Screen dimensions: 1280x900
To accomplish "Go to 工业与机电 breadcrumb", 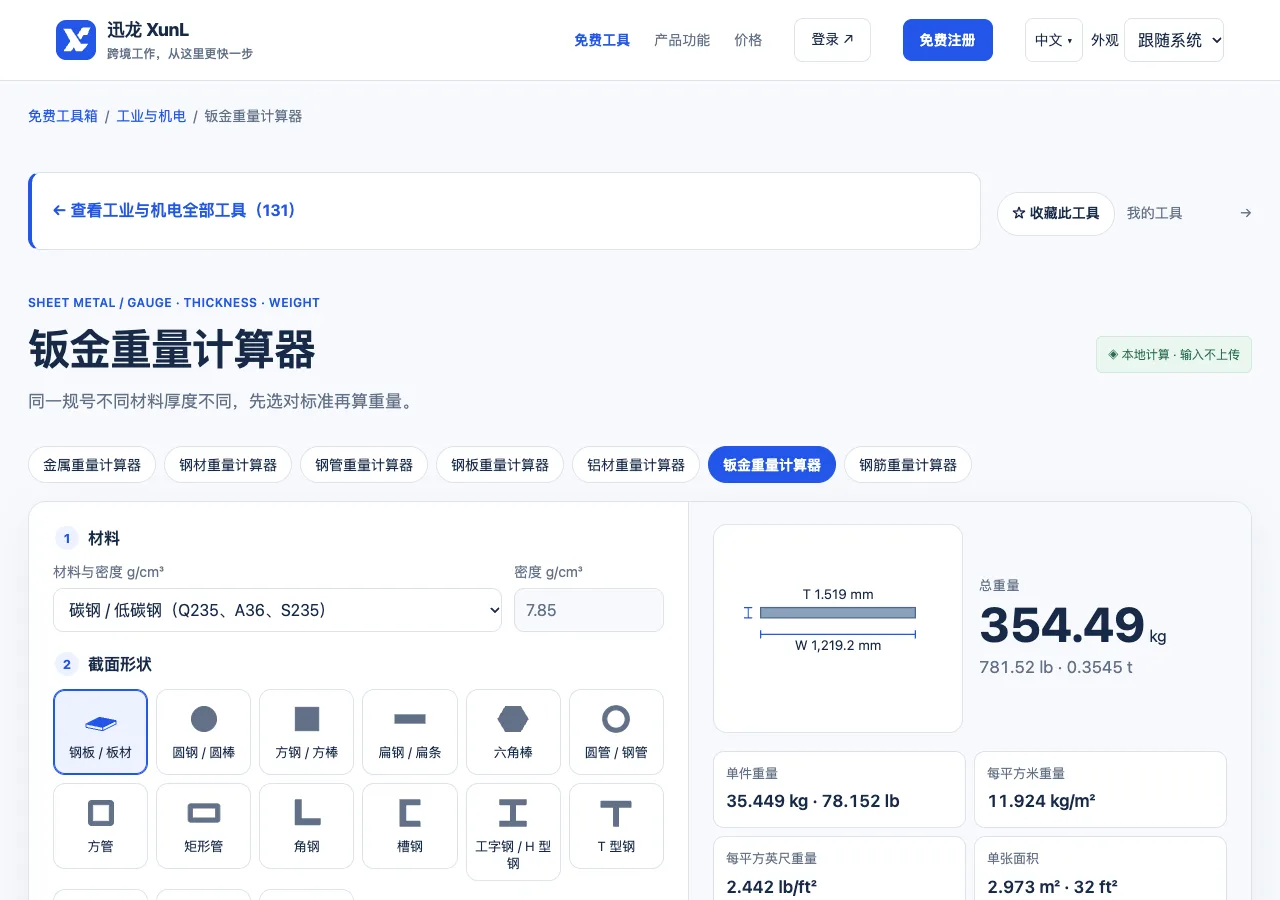I will click(151, 116).
